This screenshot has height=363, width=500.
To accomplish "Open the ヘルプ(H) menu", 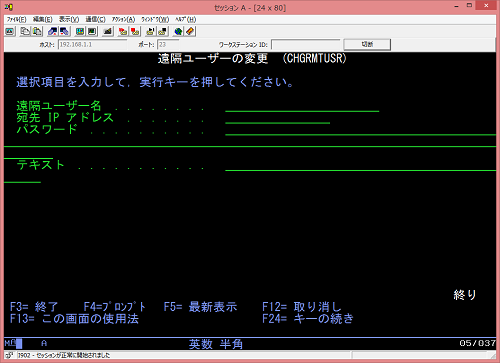I will [186, 19].
